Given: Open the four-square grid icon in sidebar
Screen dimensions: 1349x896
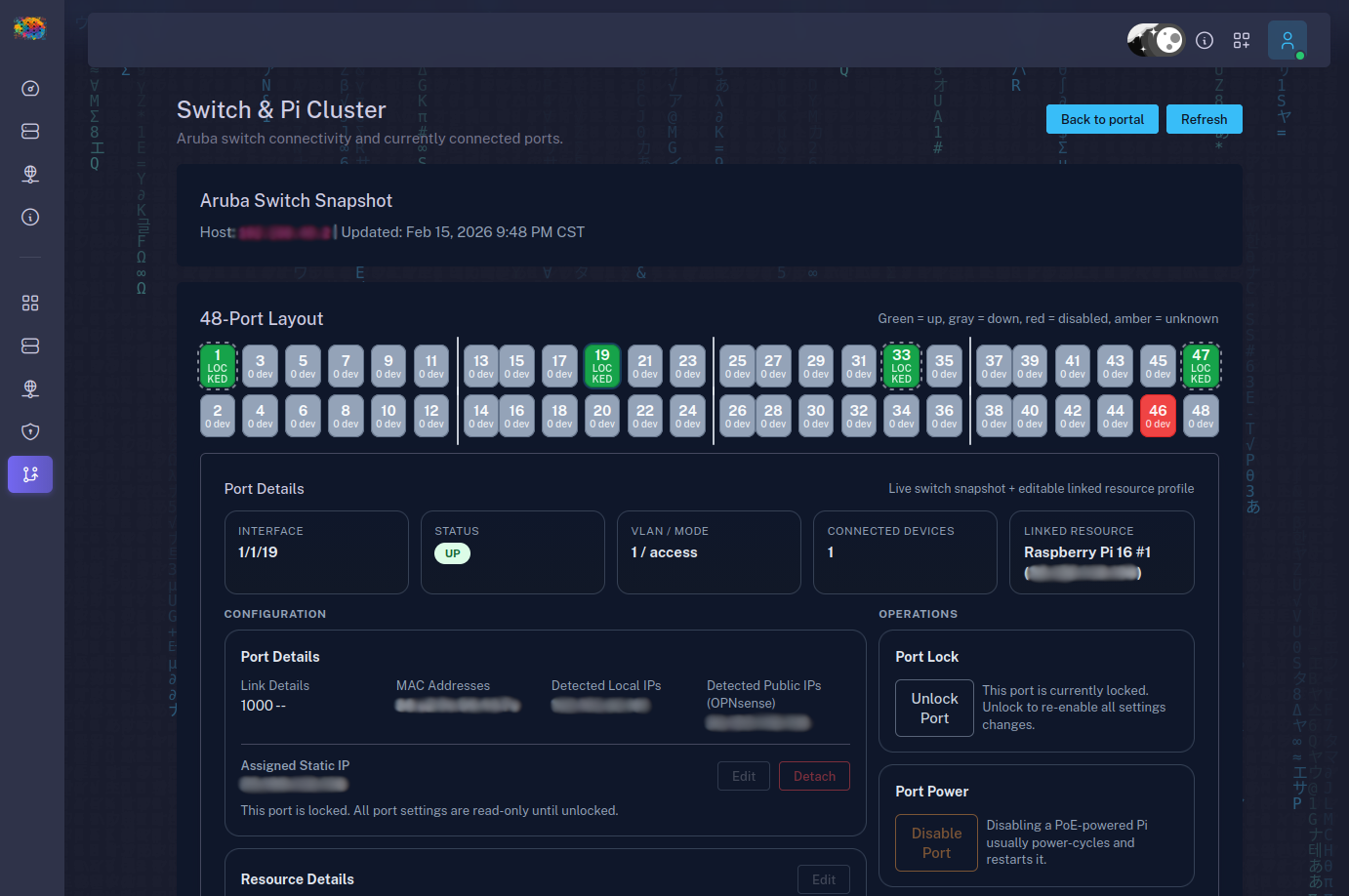Looking at the screenshot, I should pyautogui.click(x=30, y=304).
